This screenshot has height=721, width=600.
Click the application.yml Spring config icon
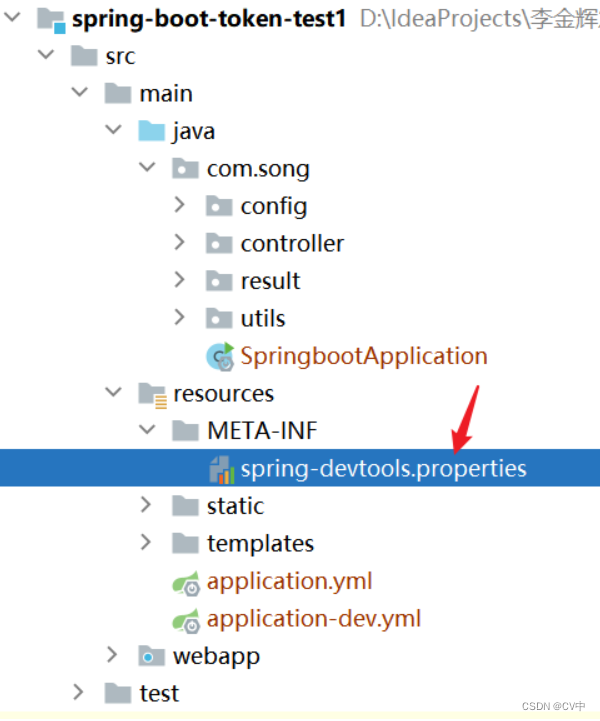click(x=186, y=583)
